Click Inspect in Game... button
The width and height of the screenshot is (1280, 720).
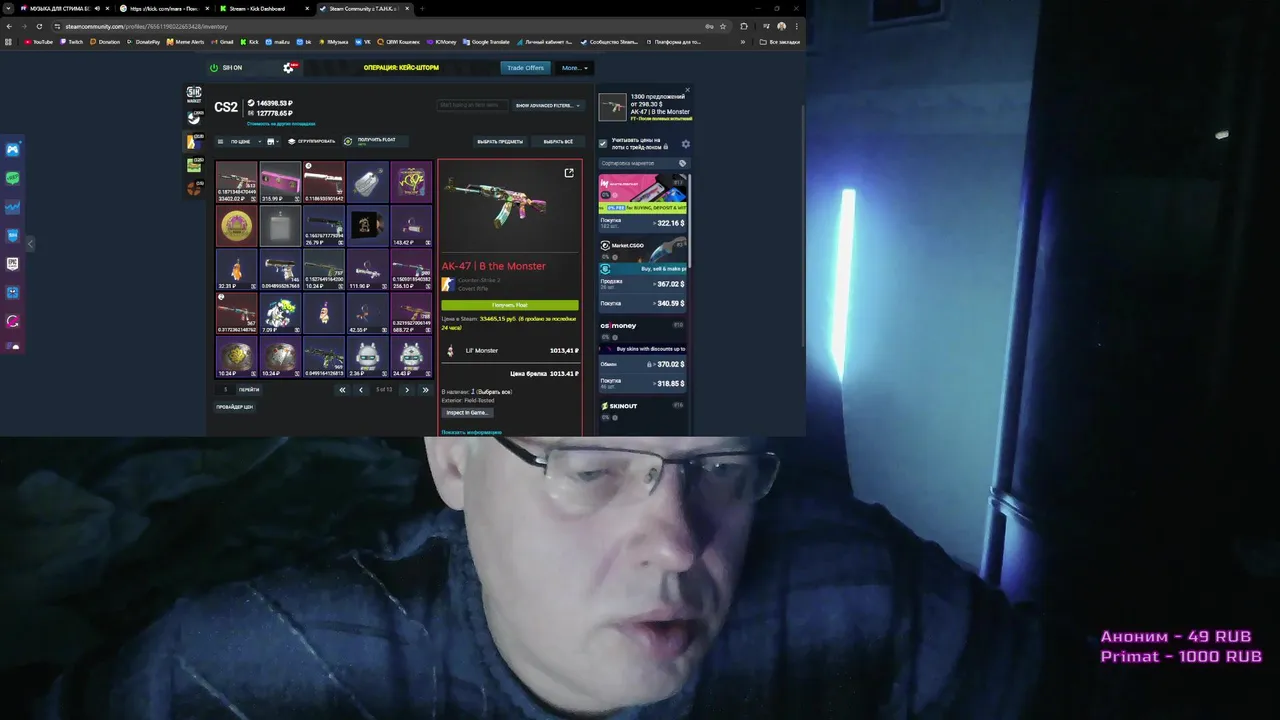pyautogui.click(x=467, y=412)
